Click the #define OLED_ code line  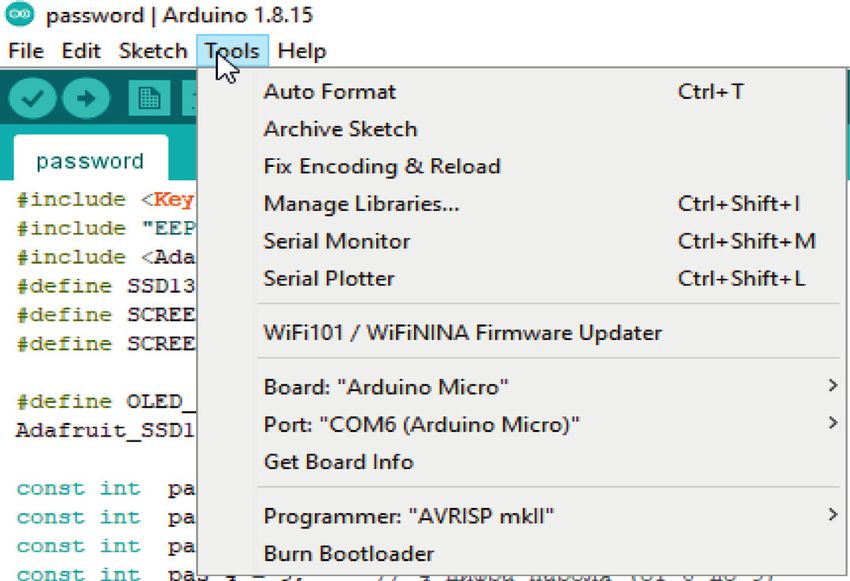tap(106, 402)
